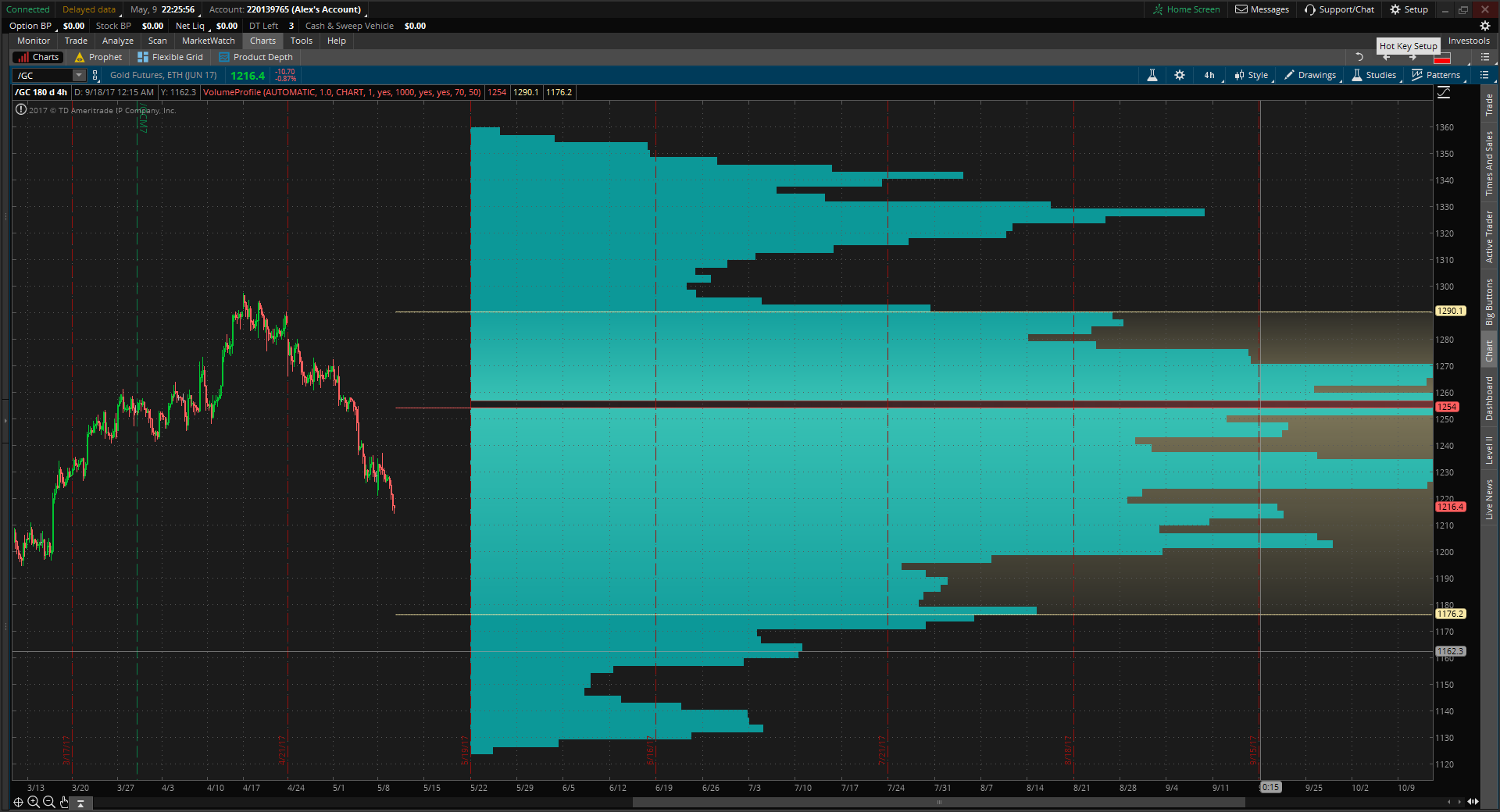Toggle the Live News side panel
The width and height of the screenshot is (1500, 812).
[x=1489, y=500]
